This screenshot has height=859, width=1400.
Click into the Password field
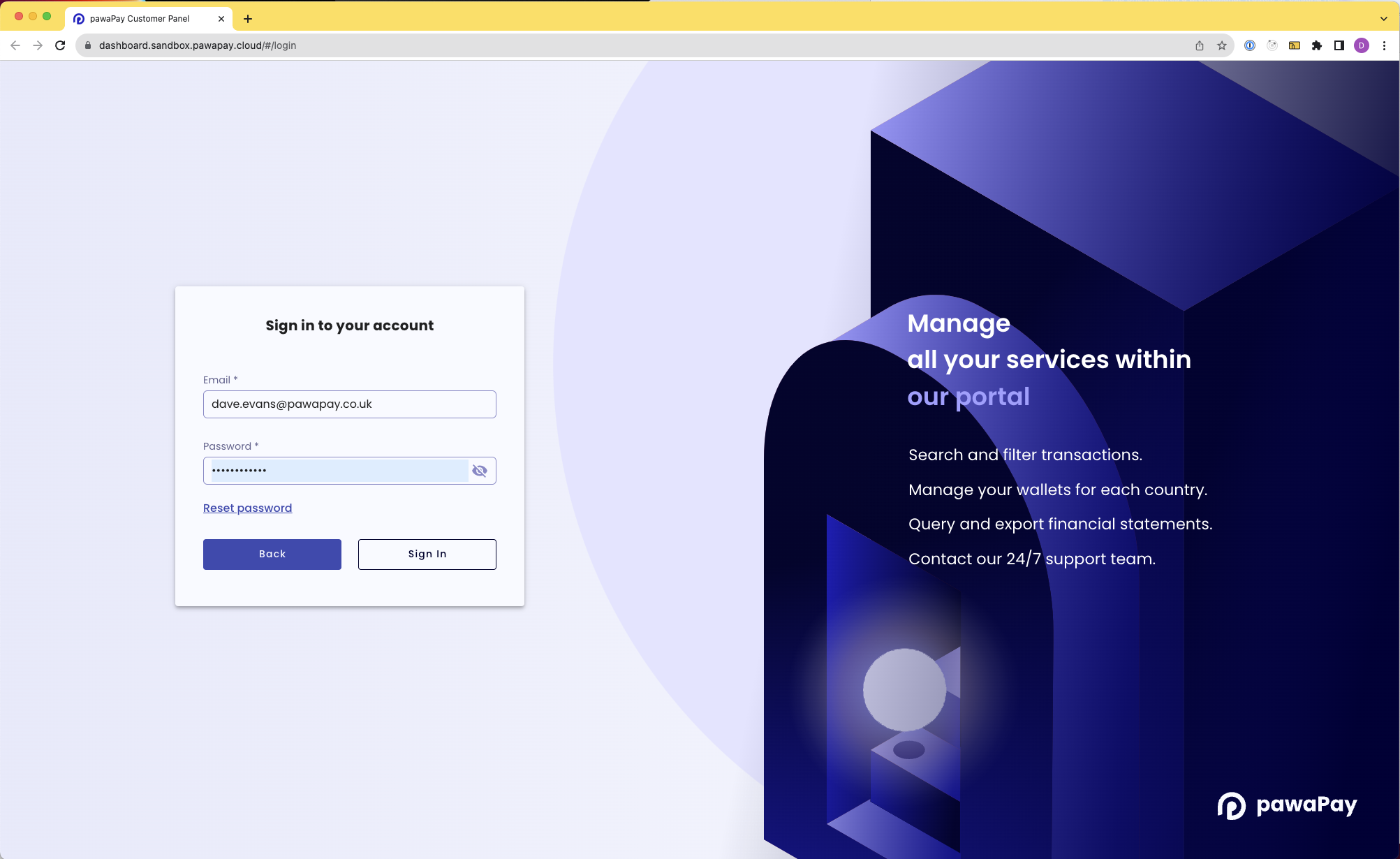tap(339, 471)
